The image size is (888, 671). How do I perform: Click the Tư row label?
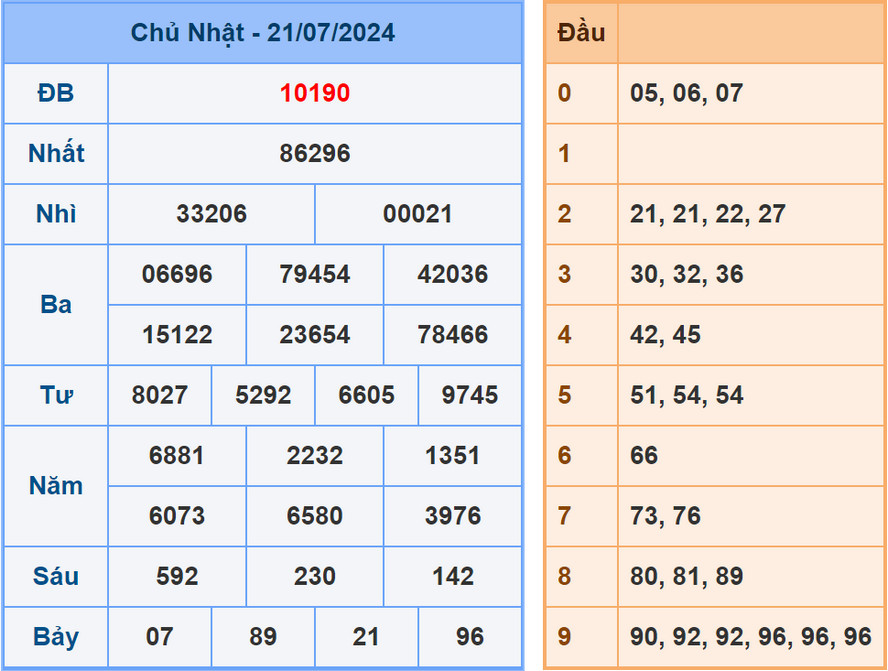[x=55, y=395]
